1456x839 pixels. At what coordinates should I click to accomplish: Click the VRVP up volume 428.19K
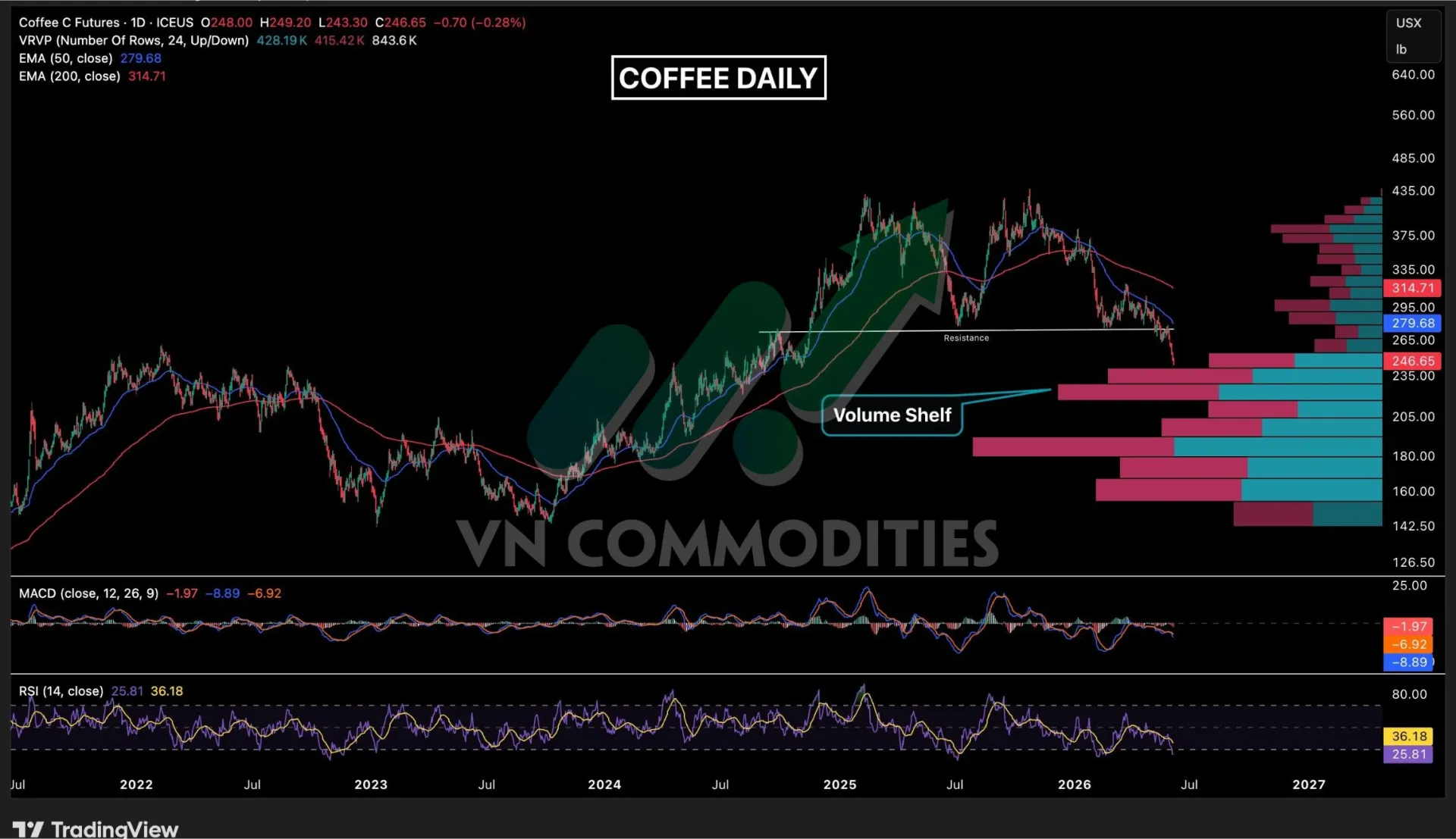point(281,40)
